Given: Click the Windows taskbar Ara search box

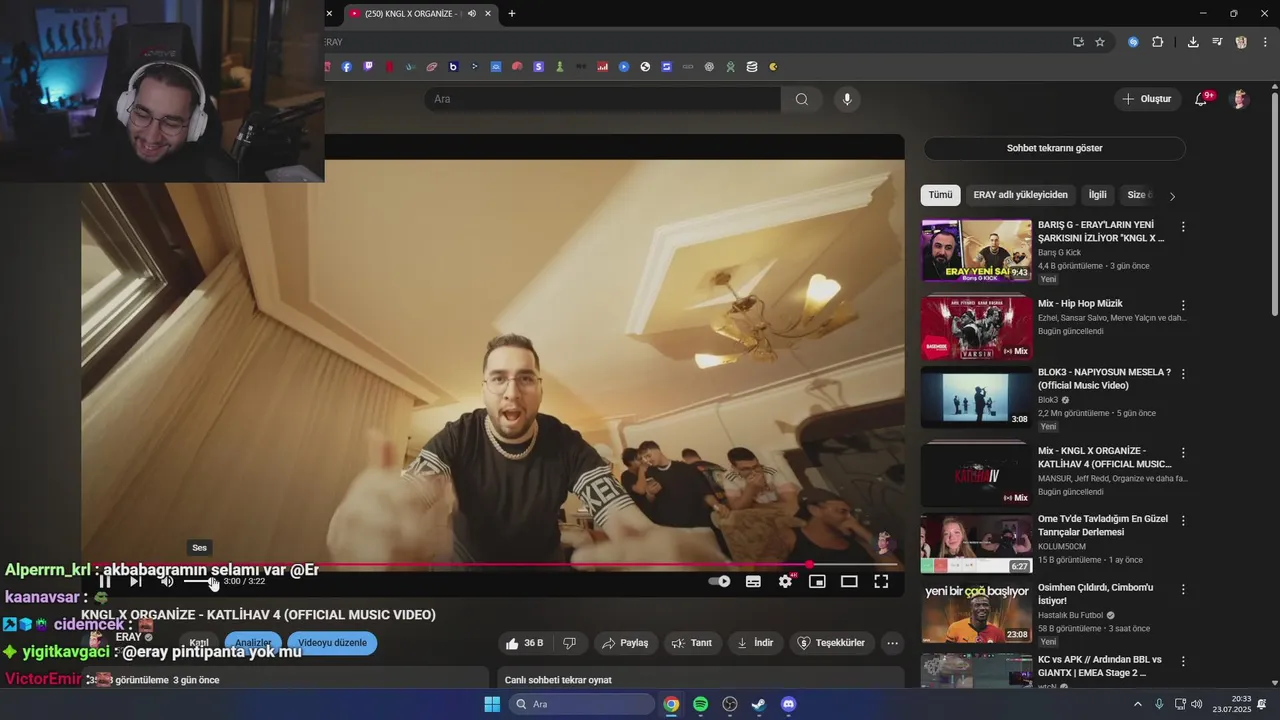Looking at the screenshot, I should tap(582, 704).
